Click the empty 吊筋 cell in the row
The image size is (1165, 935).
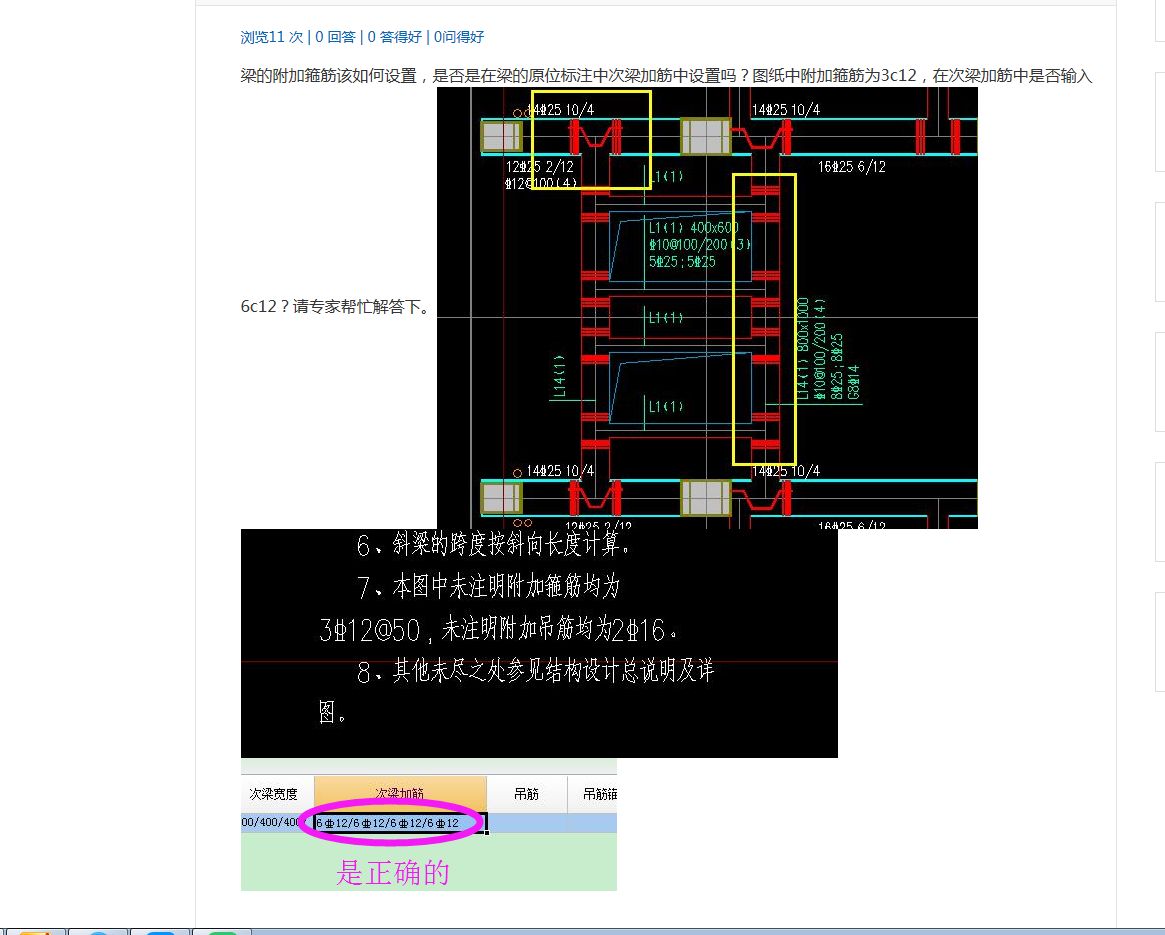[x=526, y=823]
